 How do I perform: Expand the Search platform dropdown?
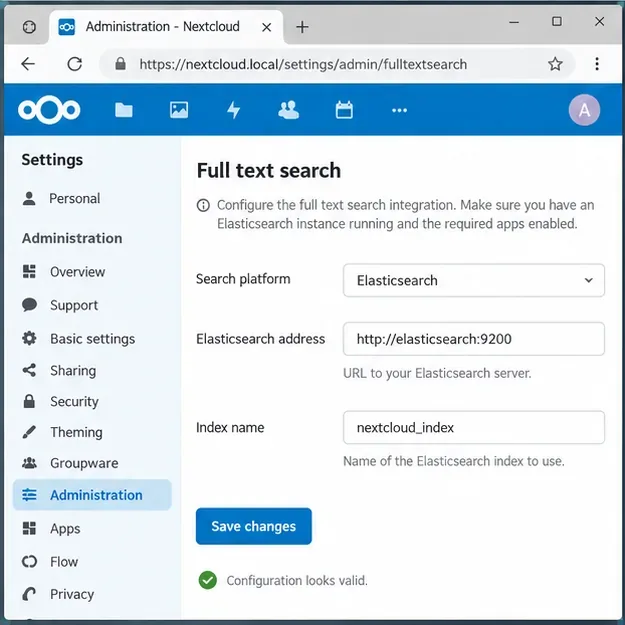click(x=474, y=280)
